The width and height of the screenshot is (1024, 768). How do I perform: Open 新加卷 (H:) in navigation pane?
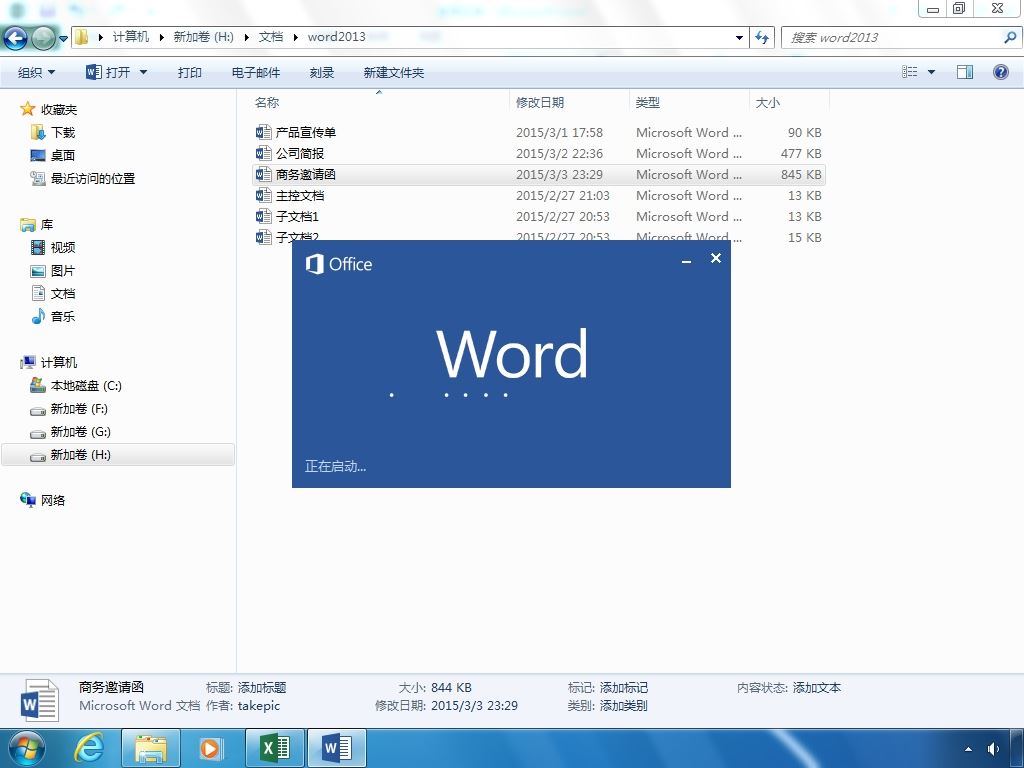(x=80, y=455)
